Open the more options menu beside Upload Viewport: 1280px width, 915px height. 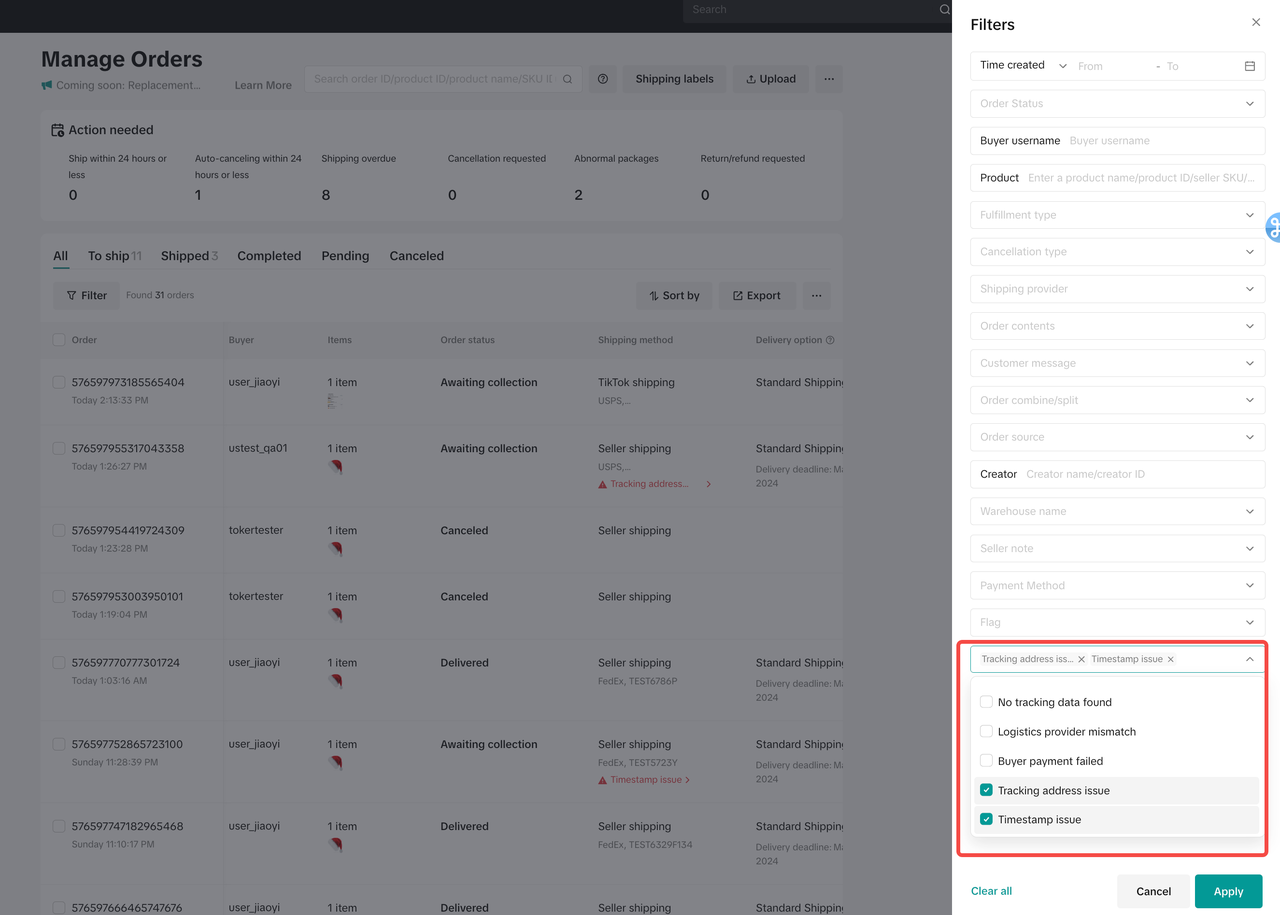pos(828,79)
